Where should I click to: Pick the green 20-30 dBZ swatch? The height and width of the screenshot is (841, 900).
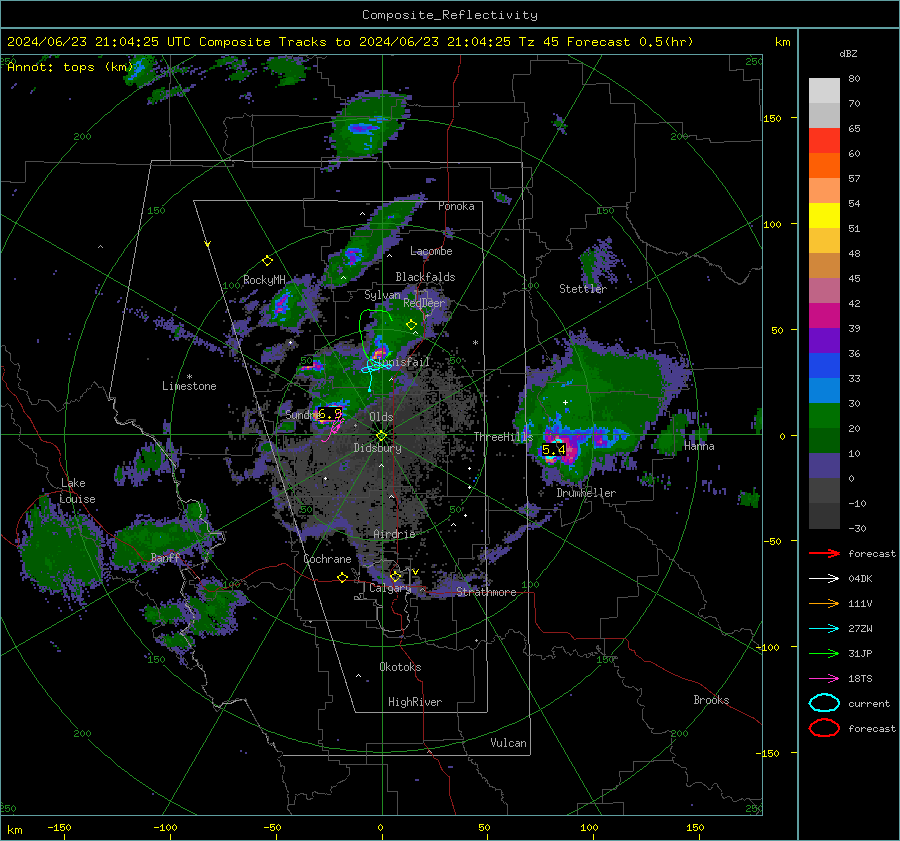point(824,416)
